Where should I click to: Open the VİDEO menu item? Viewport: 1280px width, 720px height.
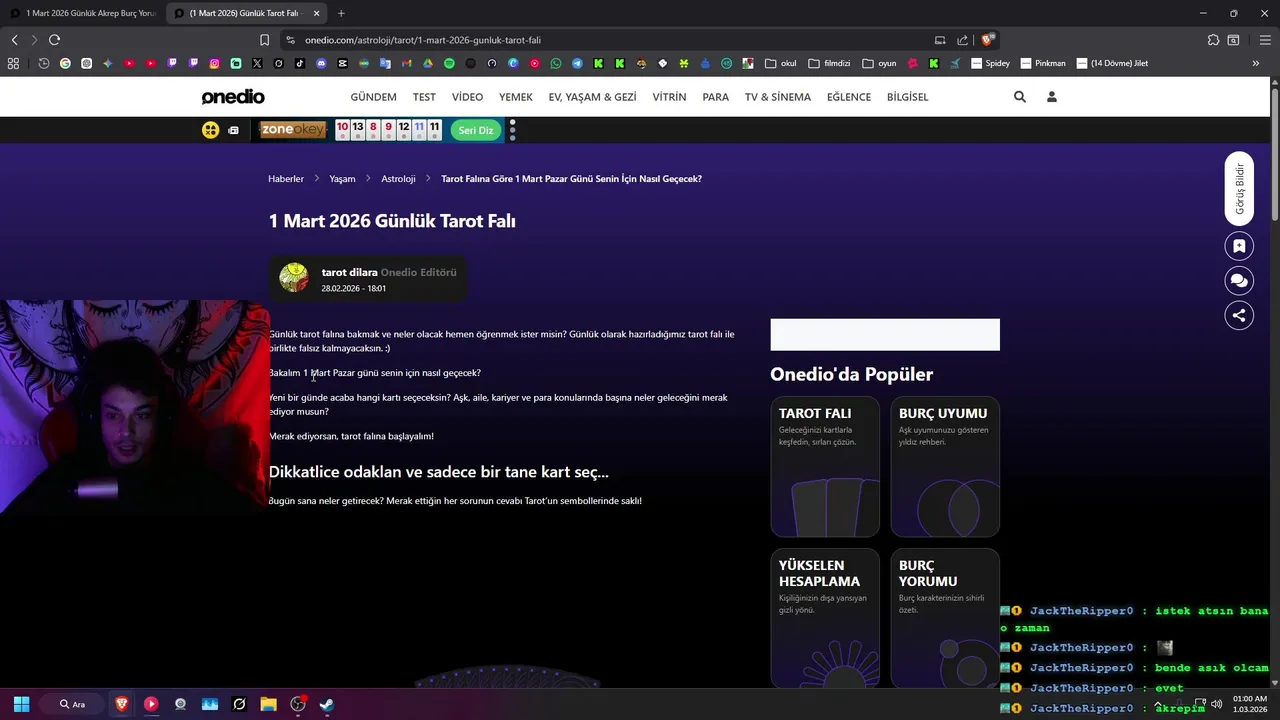point(467,97)
